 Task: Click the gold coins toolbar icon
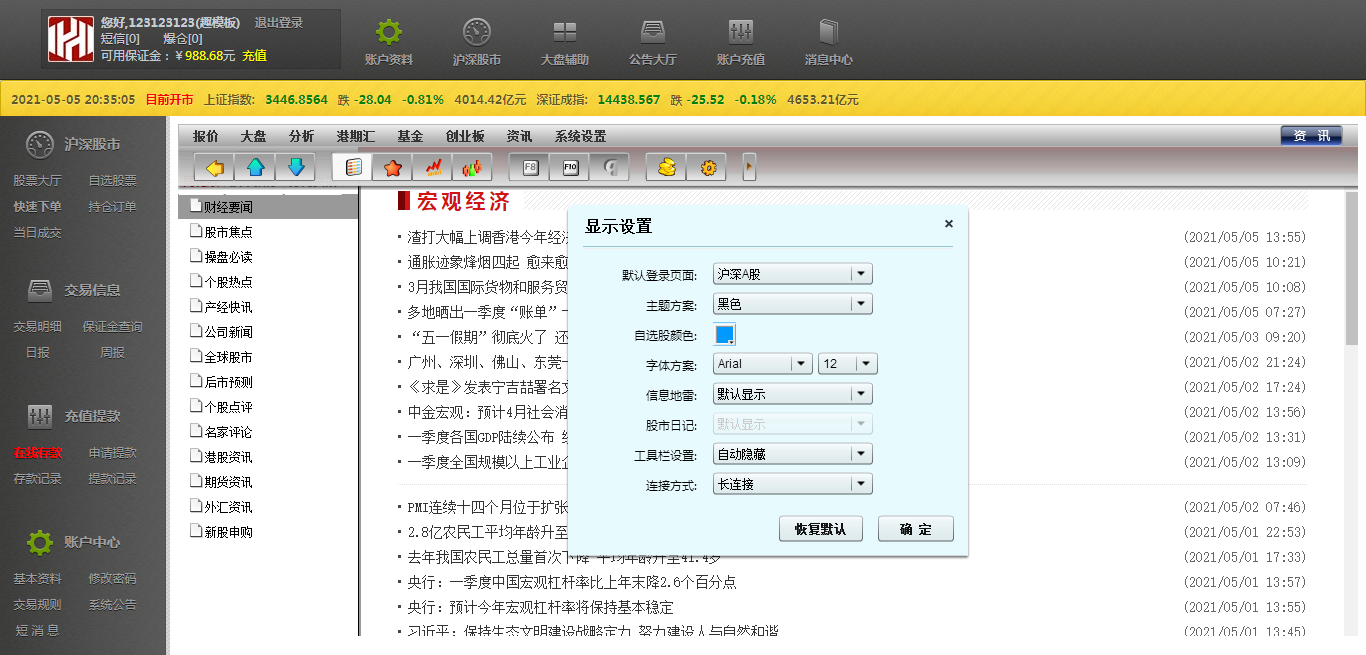click(667, 168)
